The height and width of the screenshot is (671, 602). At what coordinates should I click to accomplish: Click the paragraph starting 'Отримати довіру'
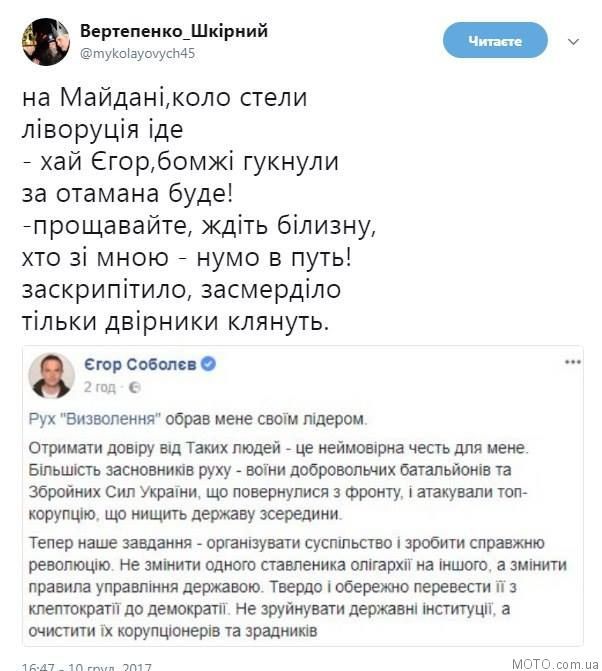[x=279, y=481]
